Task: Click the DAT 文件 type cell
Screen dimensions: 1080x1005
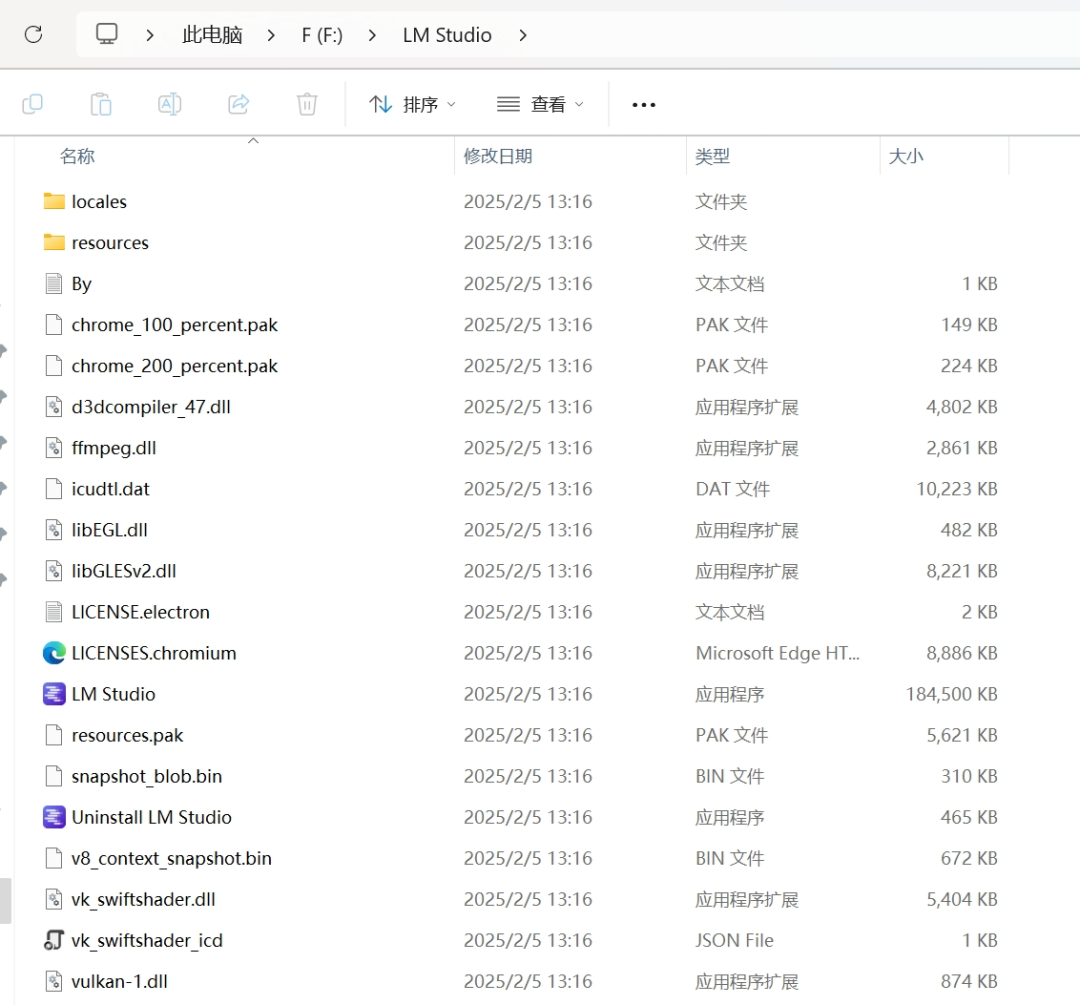Action: coord(732,489)
